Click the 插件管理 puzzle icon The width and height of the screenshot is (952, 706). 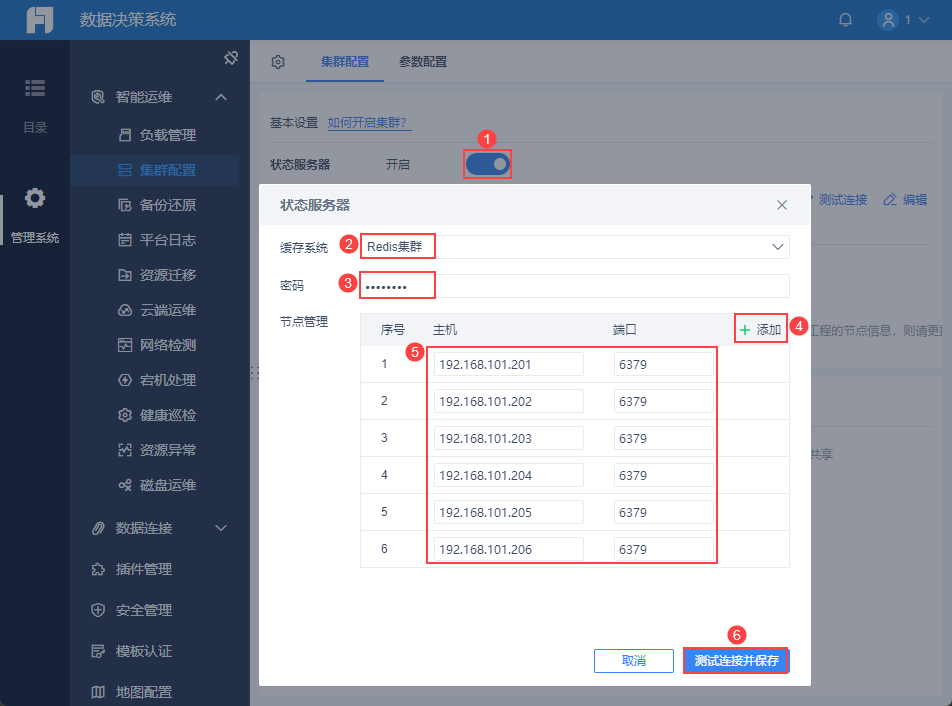pyautogui.click(x=98, y=569)
